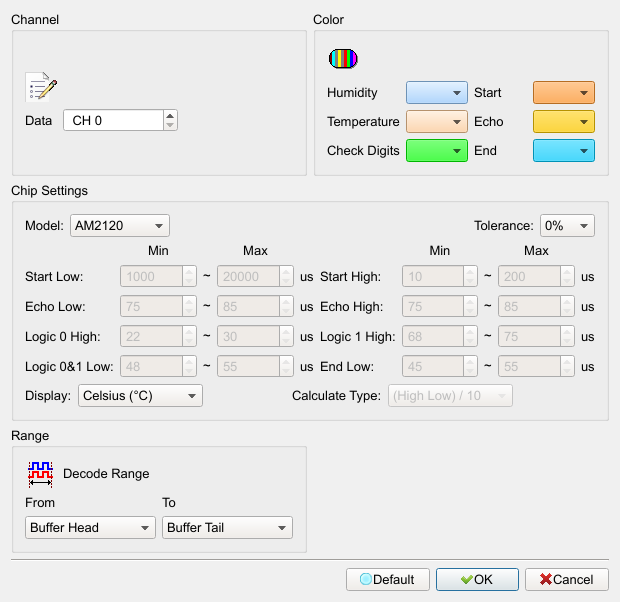The image size is (620, 602).
Task: Click the Decode Range label text
Action: (x=106, y=473)
